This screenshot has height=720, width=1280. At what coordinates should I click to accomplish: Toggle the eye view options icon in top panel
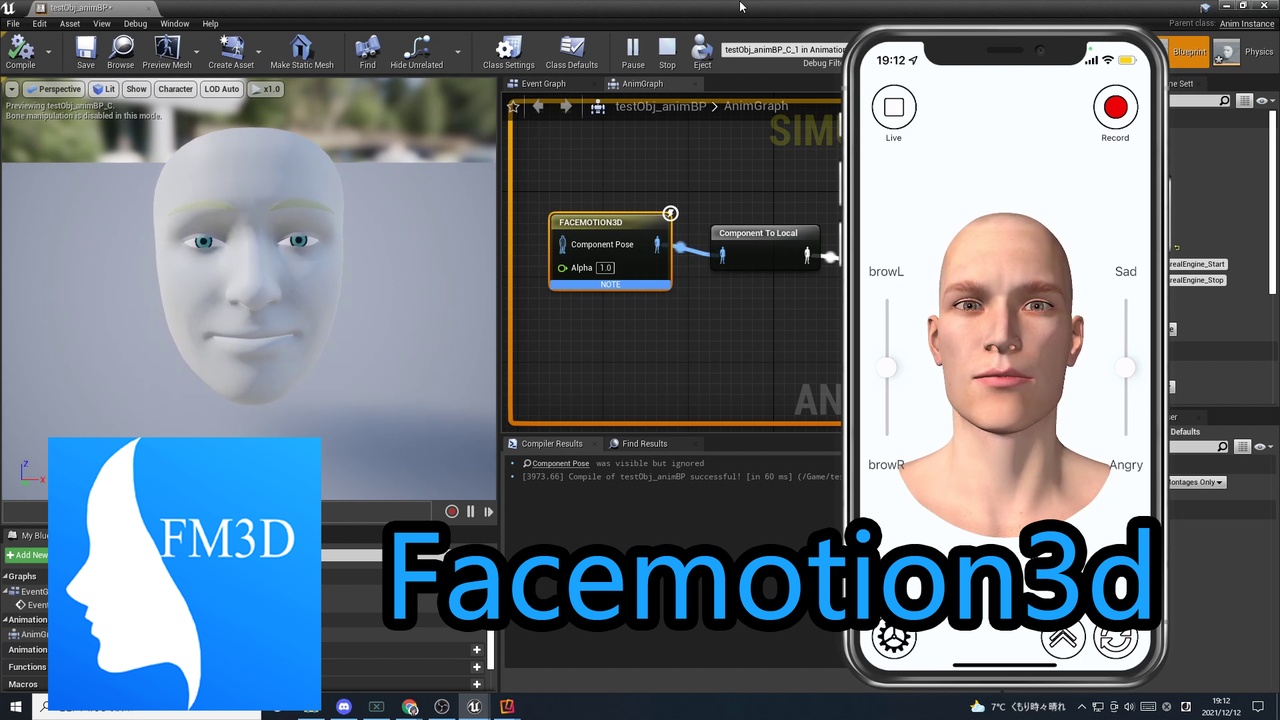tap(1262, 101)
